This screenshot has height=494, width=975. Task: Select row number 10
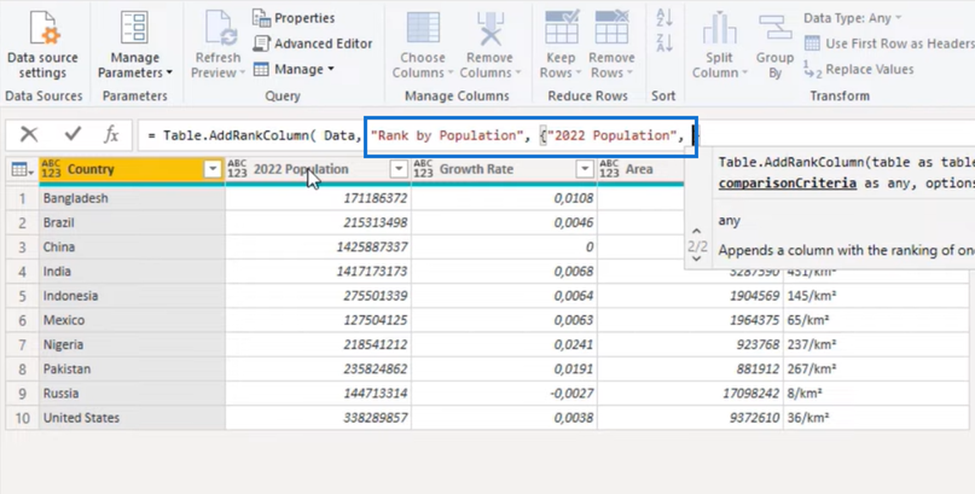click(22, 418)
